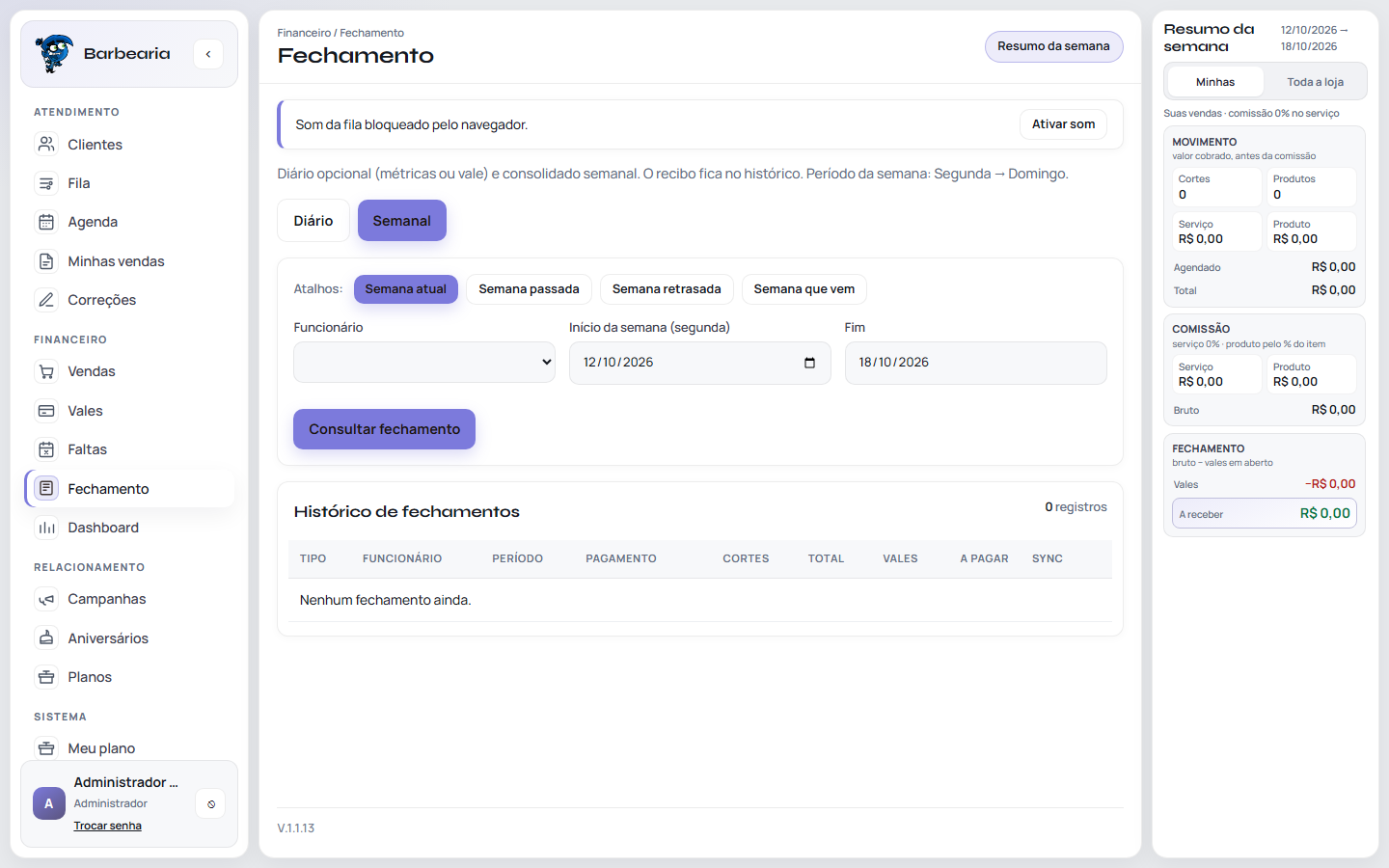This screenshot has height=868, width=1389.
Task: Select the Fechamento receipt icon
Action: [46, 489]
